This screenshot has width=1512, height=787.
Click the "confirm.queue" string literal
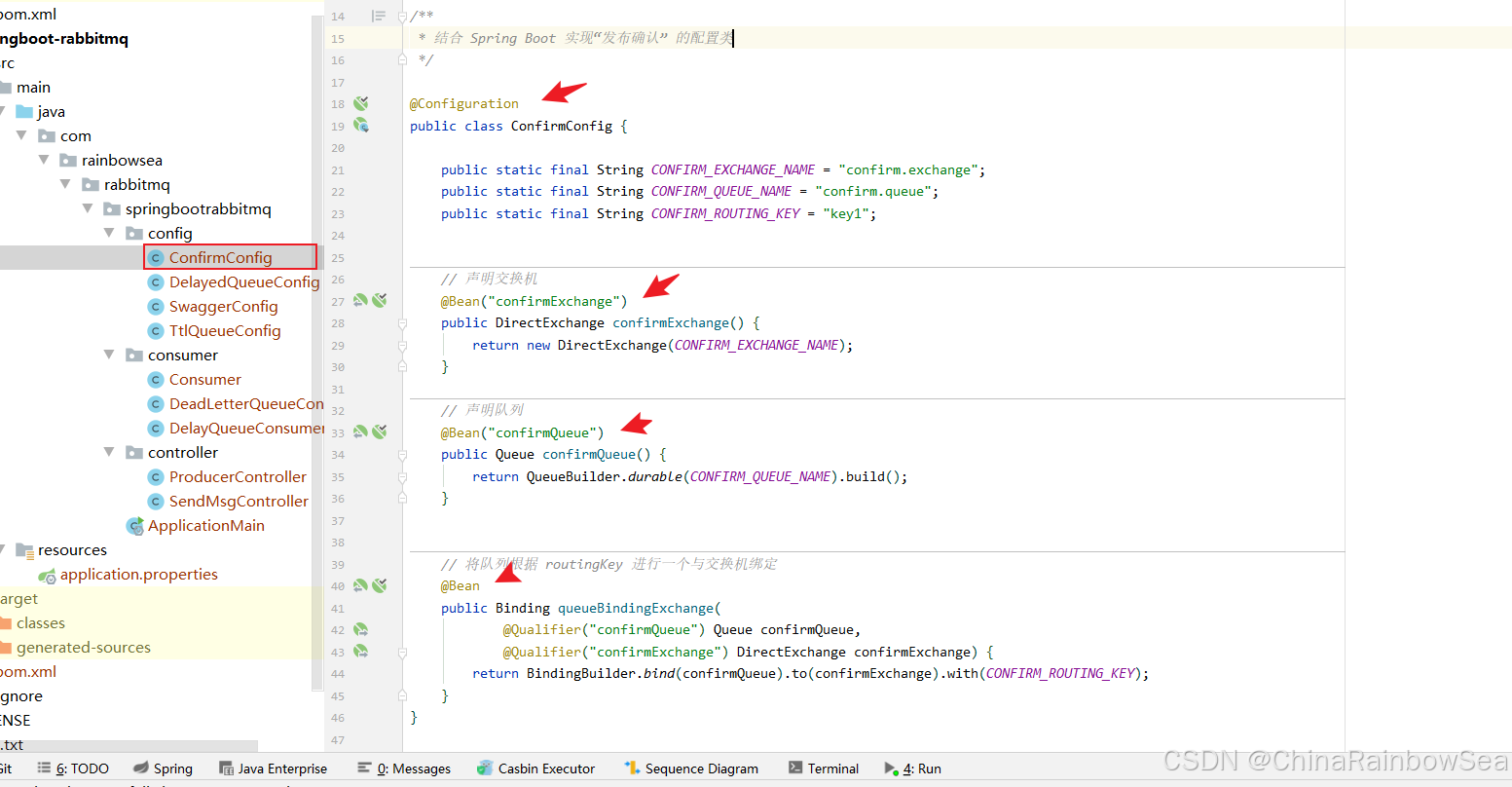(873, 191)
